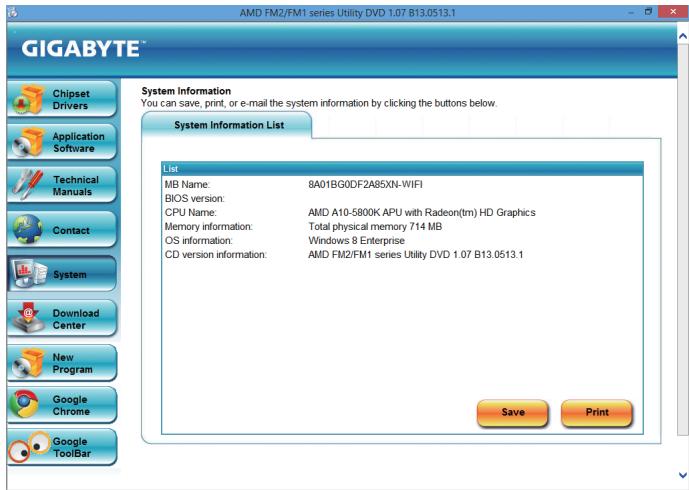Switch to System Information List tab
The image size is (689, 490).
coord(227,125)
